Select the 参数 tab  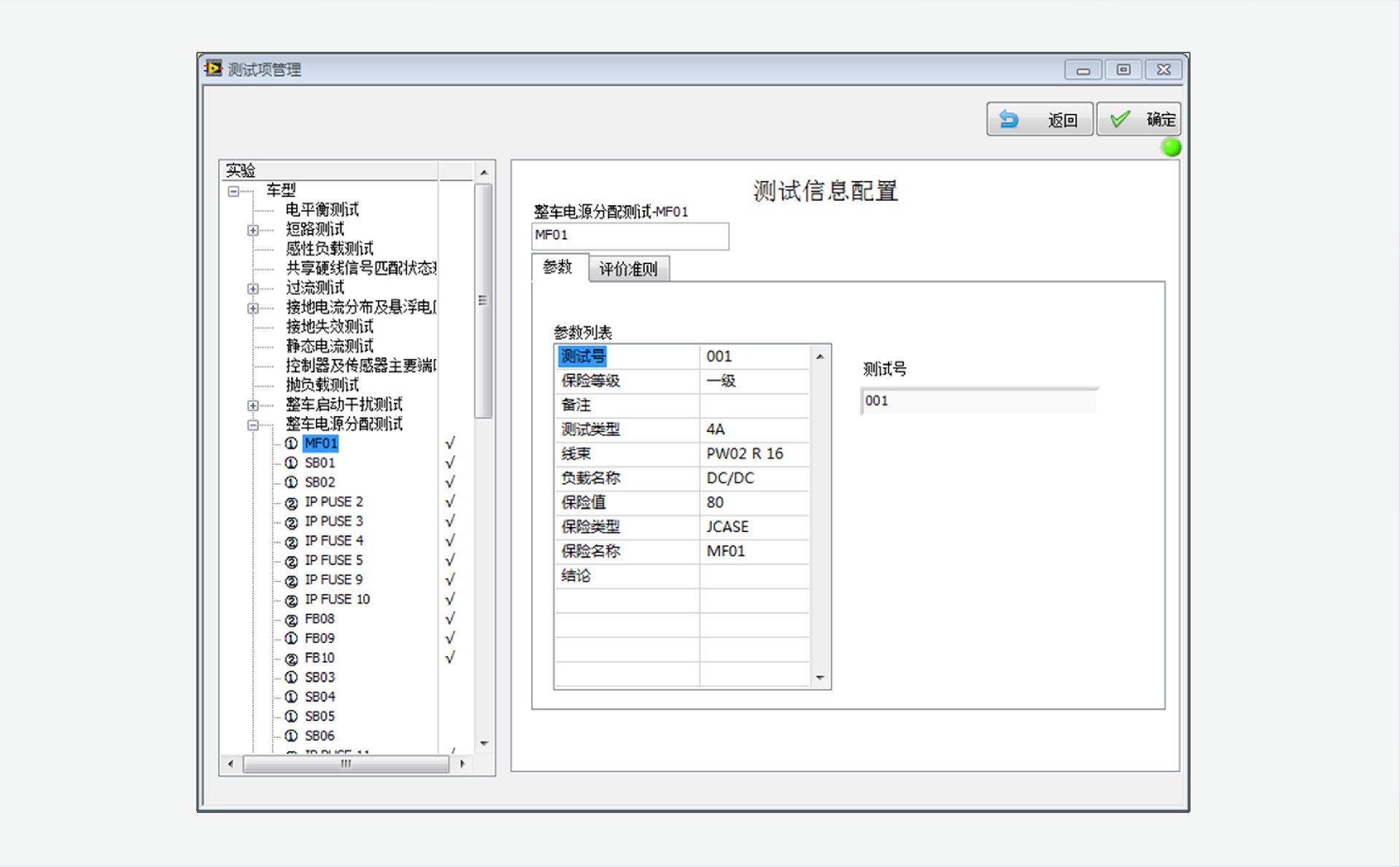click(558, 268)
